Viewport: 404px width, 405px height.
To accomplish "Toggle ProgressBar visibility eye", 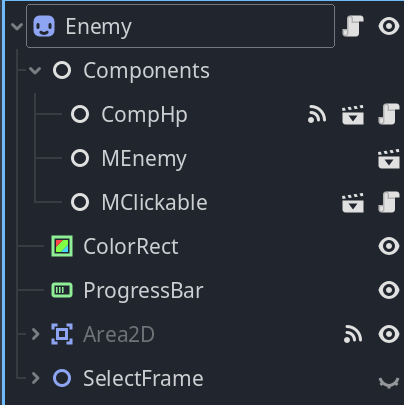I will click(389, 290).
